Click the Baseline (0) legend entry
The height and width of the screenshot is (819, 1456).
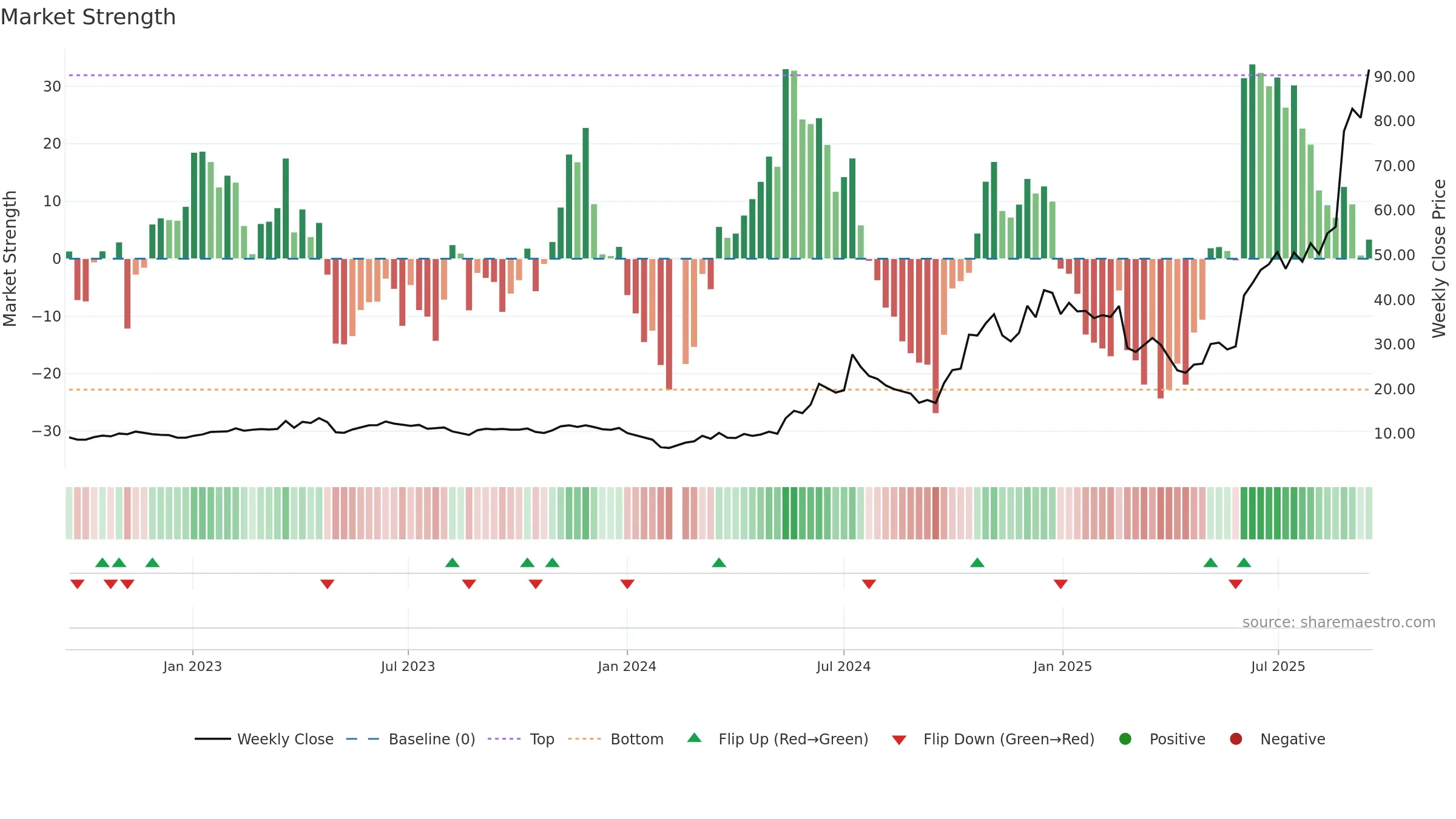(411, 739)
